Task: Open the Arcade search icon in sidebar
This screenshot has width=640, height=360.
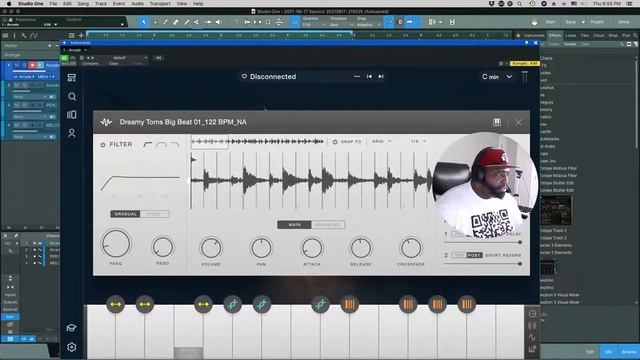Action: click(x=72, y=97)
